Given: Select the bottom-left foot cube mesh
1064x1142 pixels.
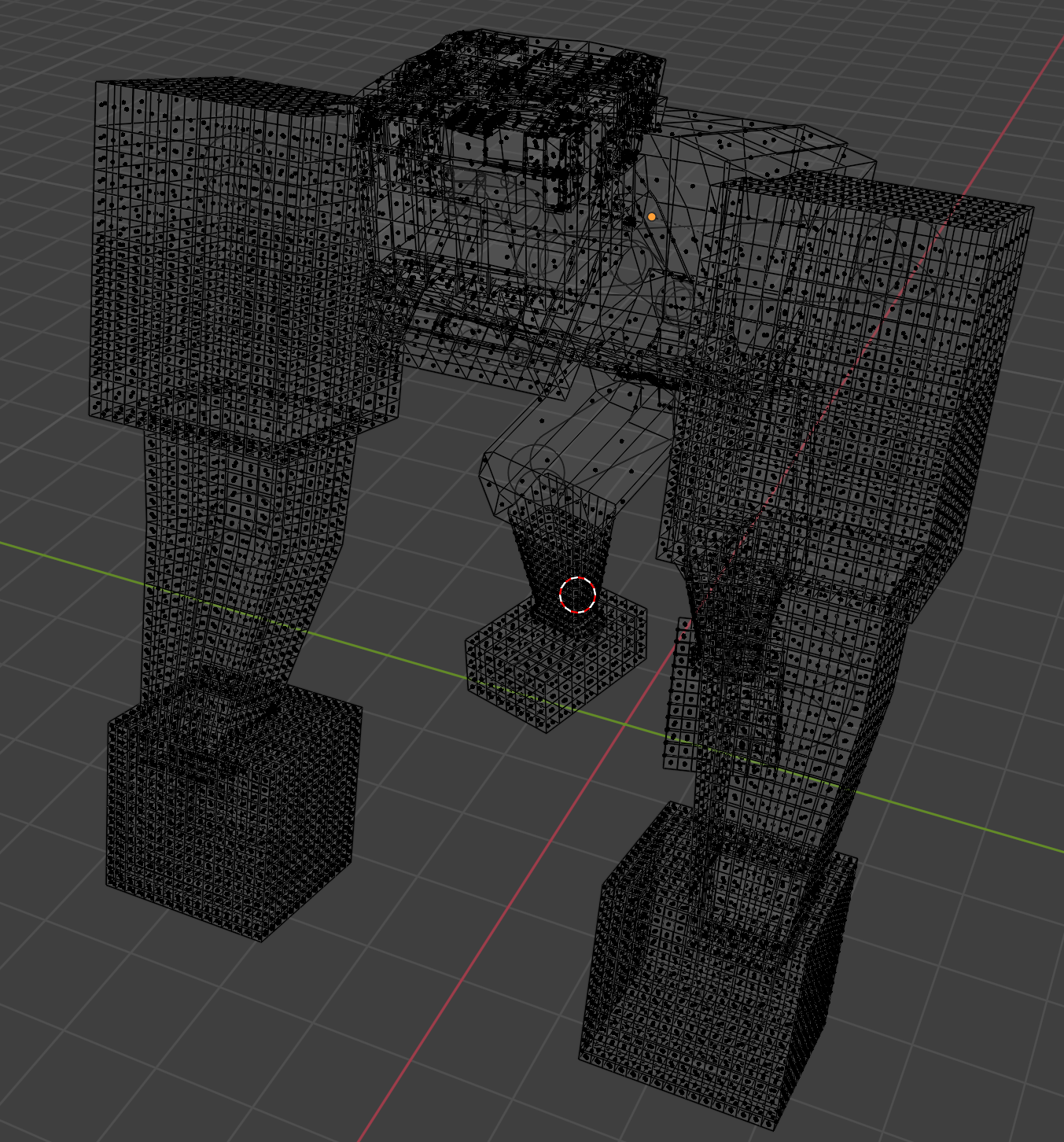Looking at the screenshot, I should (232, 818).
